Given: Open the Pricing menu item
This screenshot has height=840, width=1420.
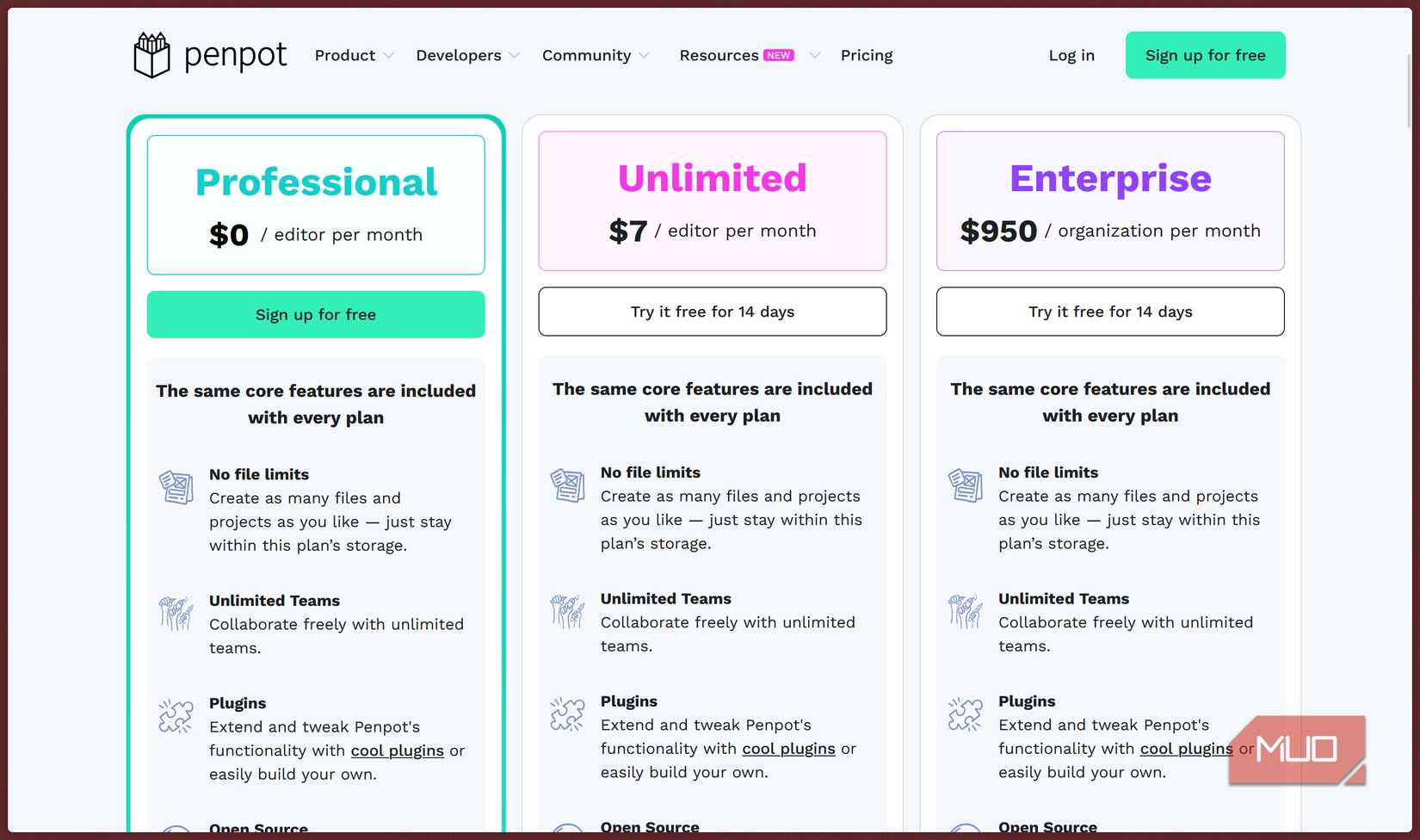Looking at the screenshot, I should coord(867,54).
